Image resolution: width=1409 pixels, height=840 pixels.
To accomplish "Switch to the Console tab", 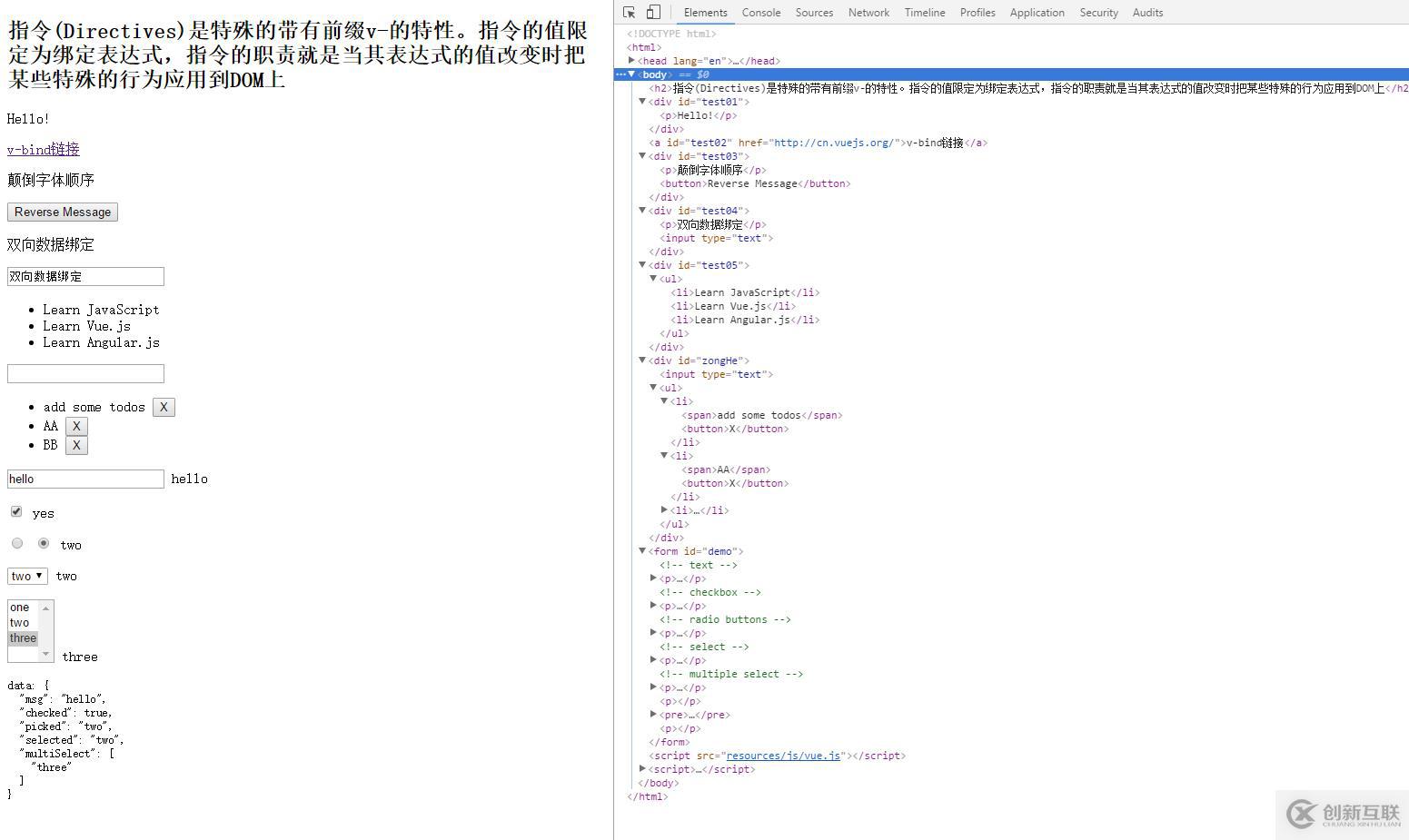I will tap(761, 13).
